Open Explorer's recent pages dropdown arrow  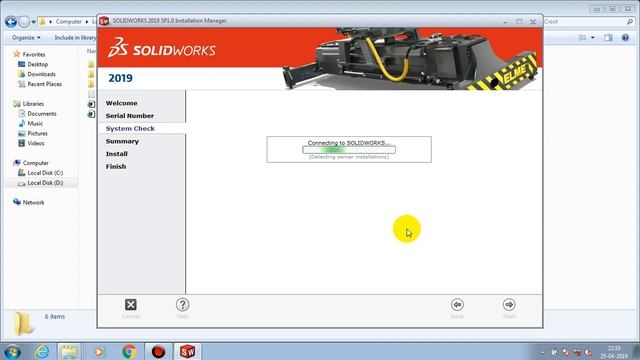(33, 22)
